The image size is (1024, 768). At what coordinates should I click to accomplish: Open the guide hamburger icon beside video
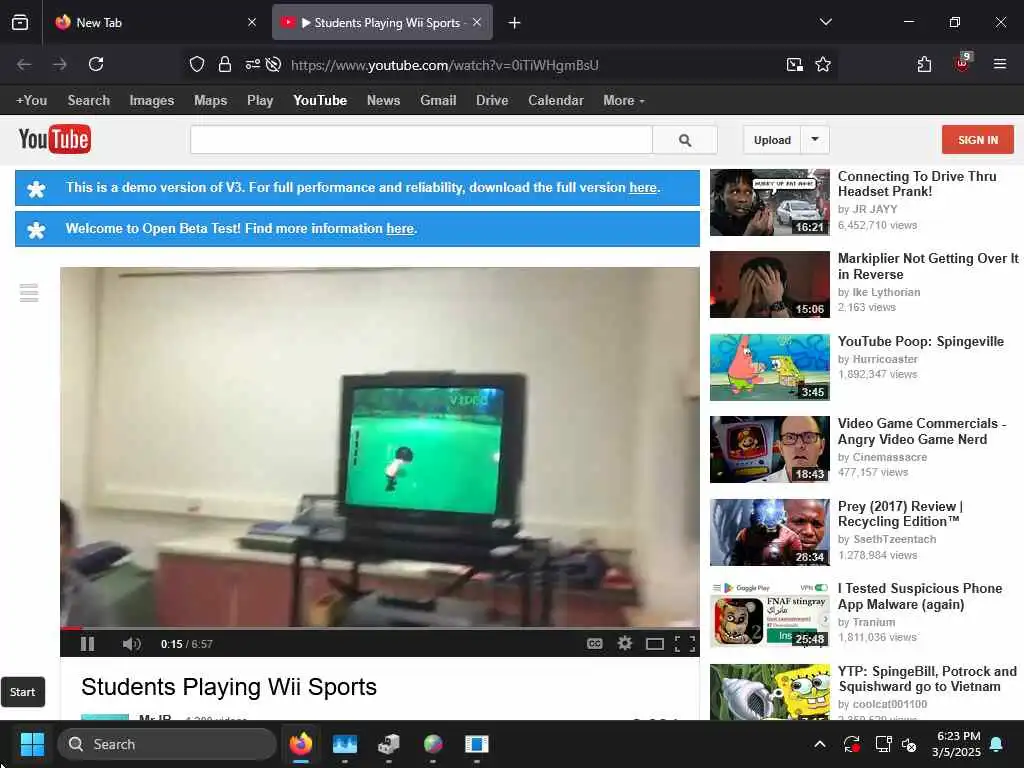pyautogui.click(x=29, y=293)
